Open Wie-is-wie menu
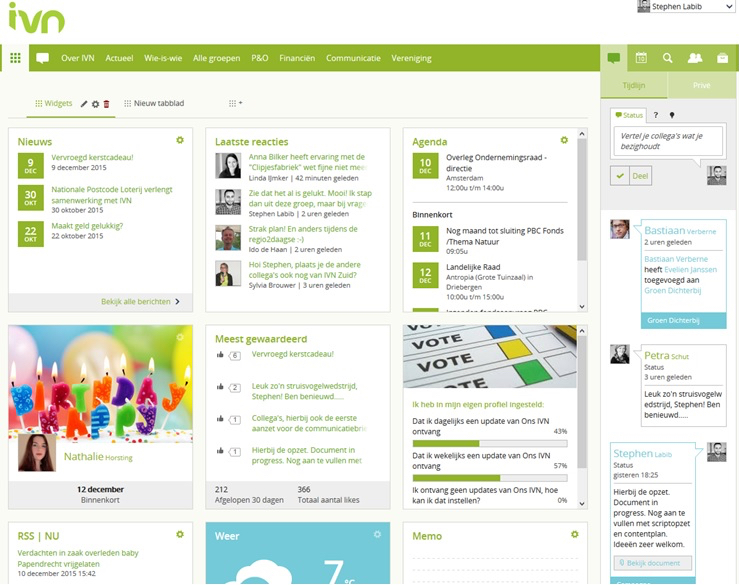The width and height of the screenshot is (739, 585). pos(163,58)
